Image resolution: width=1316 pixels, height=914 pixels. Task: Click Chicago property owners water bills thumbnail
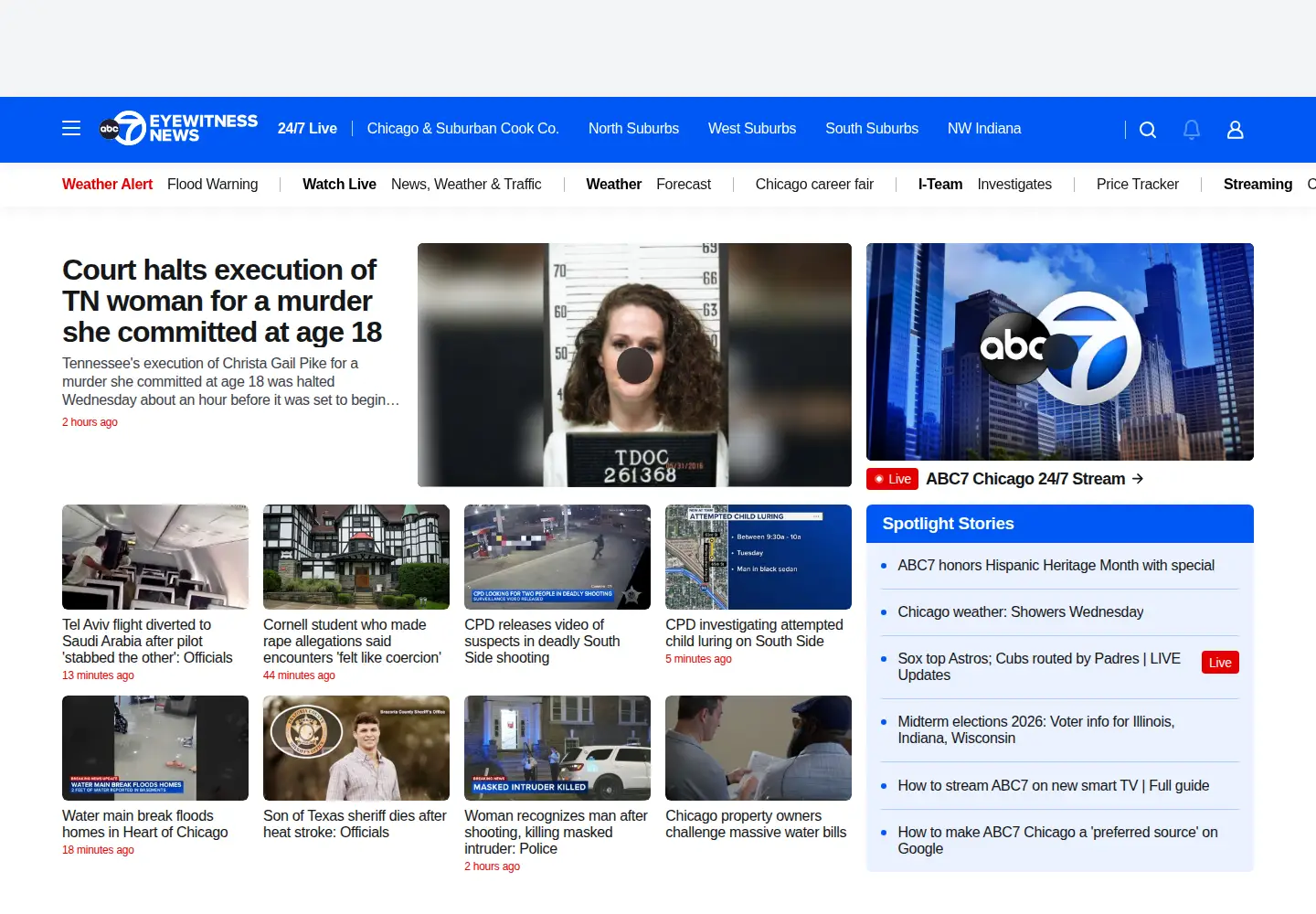click(759, 748)
